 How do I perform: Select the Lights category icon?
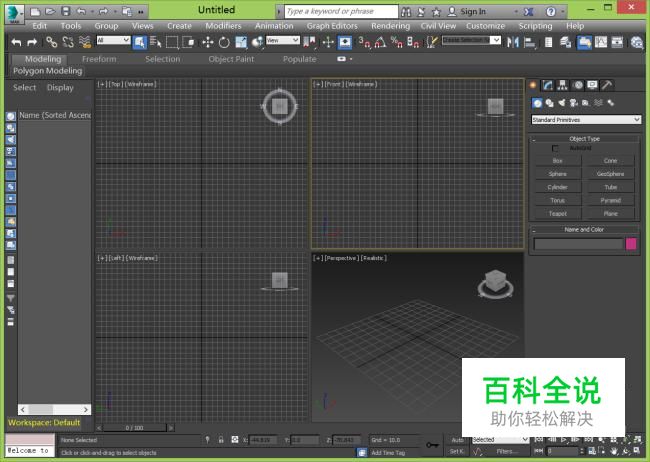(561, 103)
